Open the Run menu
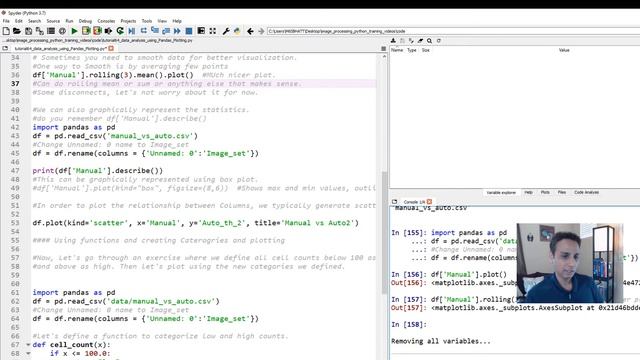The image size is (640, 360). click(x=69, y=21)
